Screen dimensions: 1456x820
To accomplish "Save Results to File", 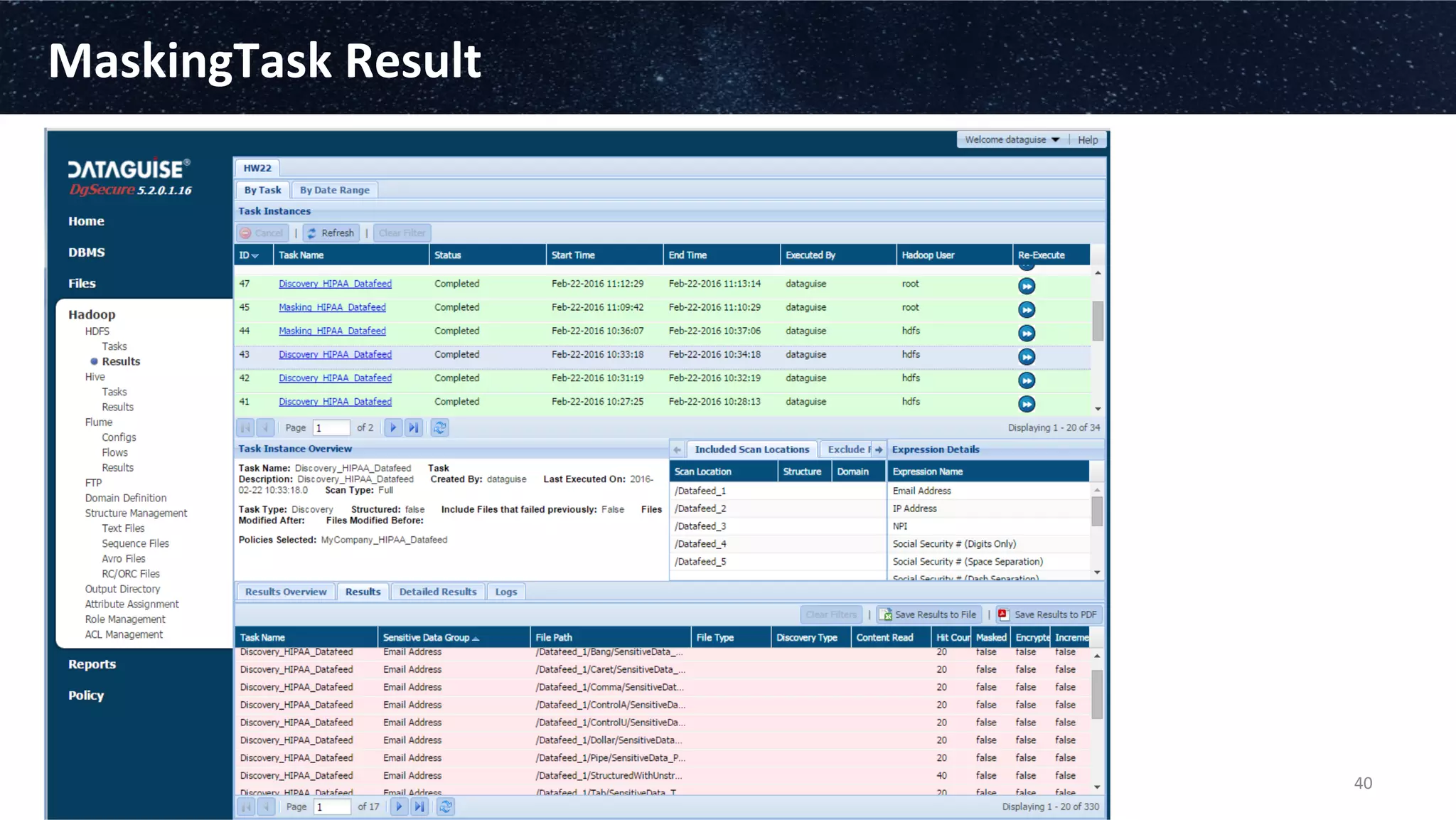I will tap(929, 614).
